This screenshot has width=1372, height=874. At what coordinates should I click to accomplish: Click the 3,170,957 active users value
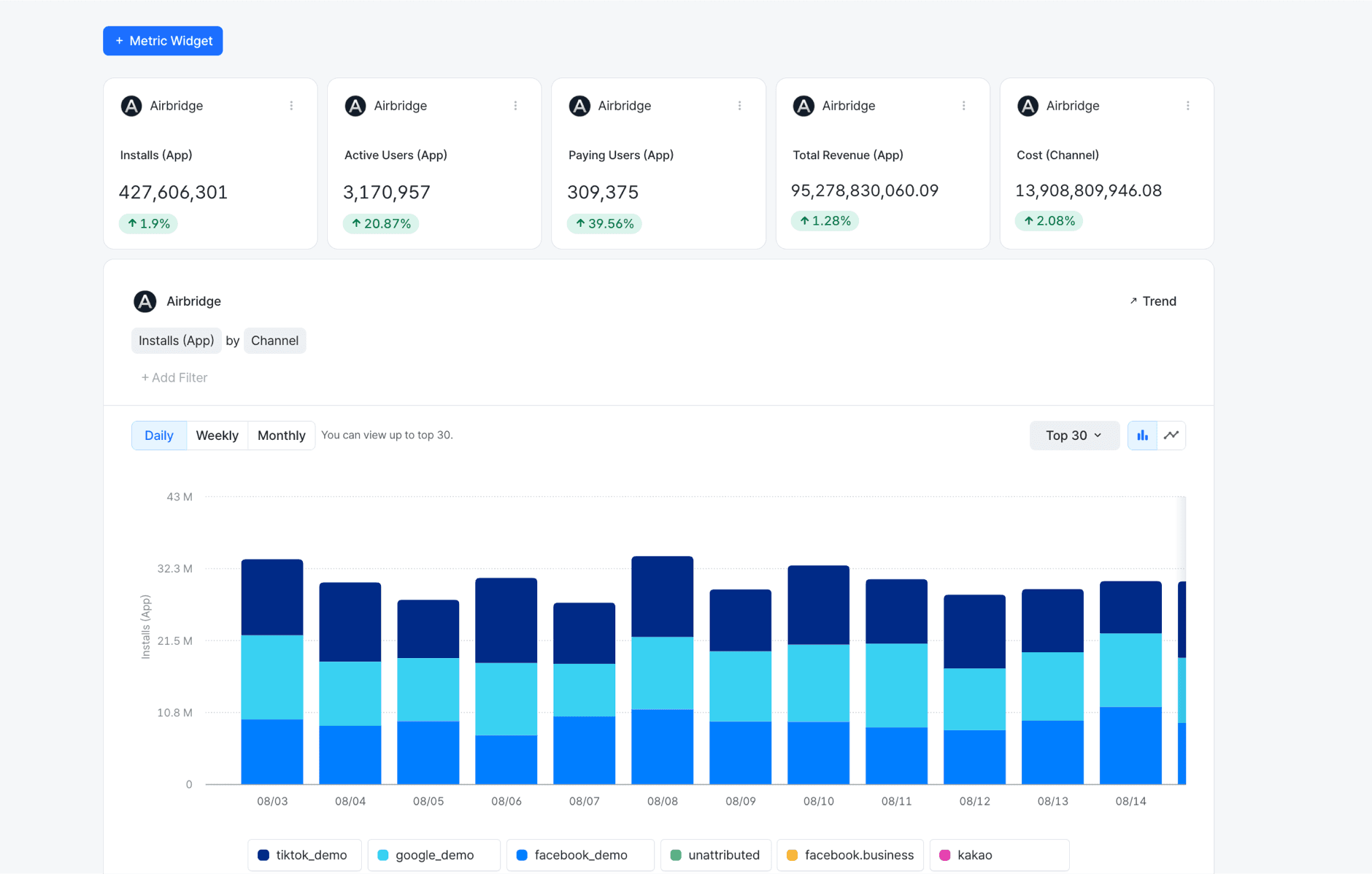pyautogui.click(x=387, y=192)
